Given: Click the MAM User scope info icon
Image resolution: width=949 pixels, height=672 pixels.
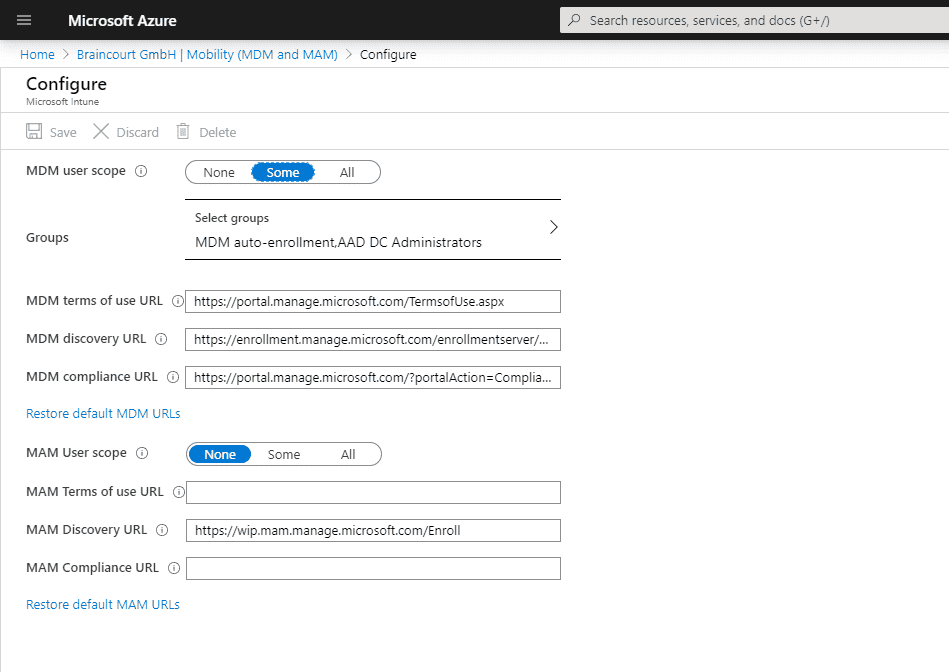Looking at the screenshot, I should pos(143,453).
